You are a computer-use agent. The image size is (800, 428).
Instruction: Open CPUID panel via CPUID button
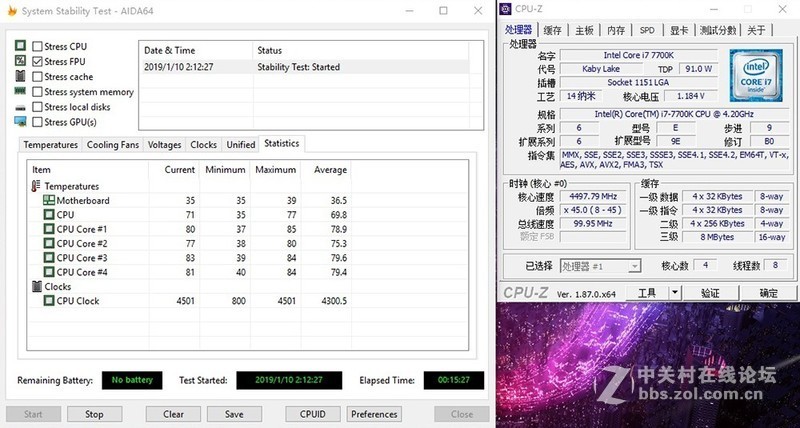coord(313,414)
